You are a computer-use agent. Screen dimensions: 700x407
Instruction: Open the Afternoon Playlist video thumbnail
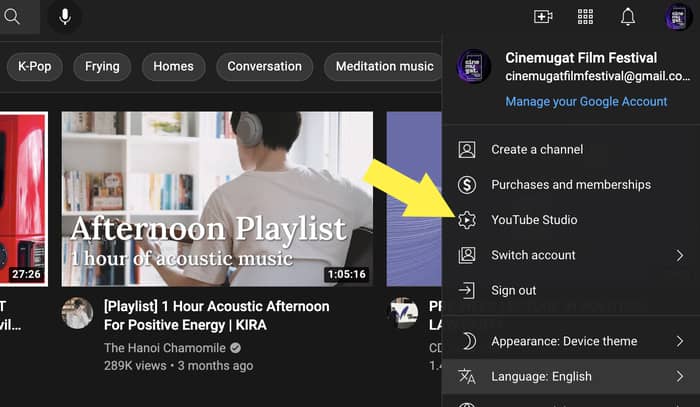(x=217, y=199)
